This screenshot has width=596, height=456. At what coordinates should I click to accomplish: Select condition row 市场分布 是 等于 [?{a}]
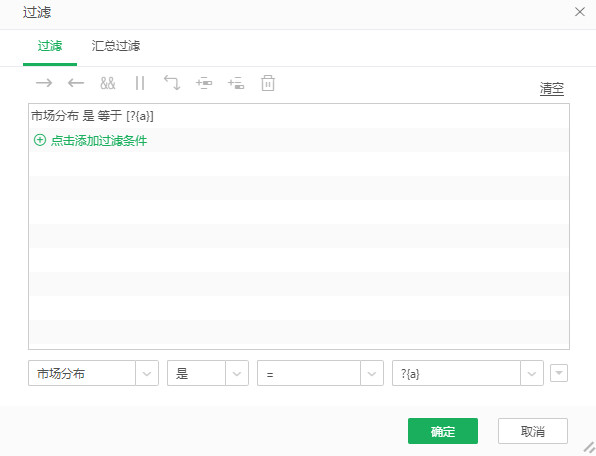(299, 116)
